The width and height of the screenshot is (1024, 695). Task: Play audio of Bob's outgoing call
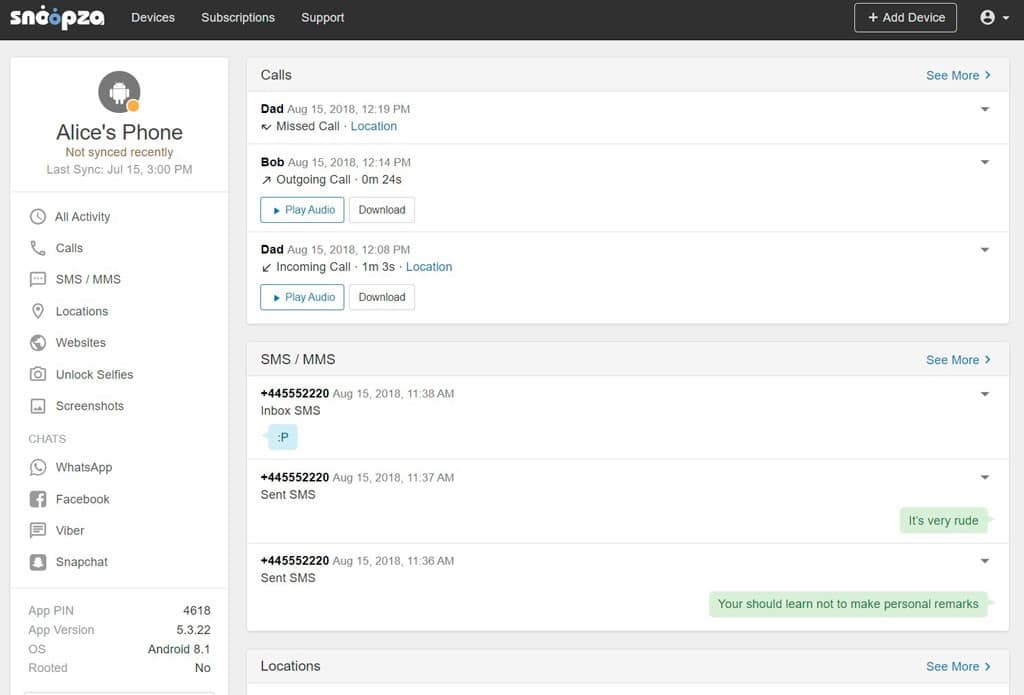pyautogui.click(x=302, y=210)
